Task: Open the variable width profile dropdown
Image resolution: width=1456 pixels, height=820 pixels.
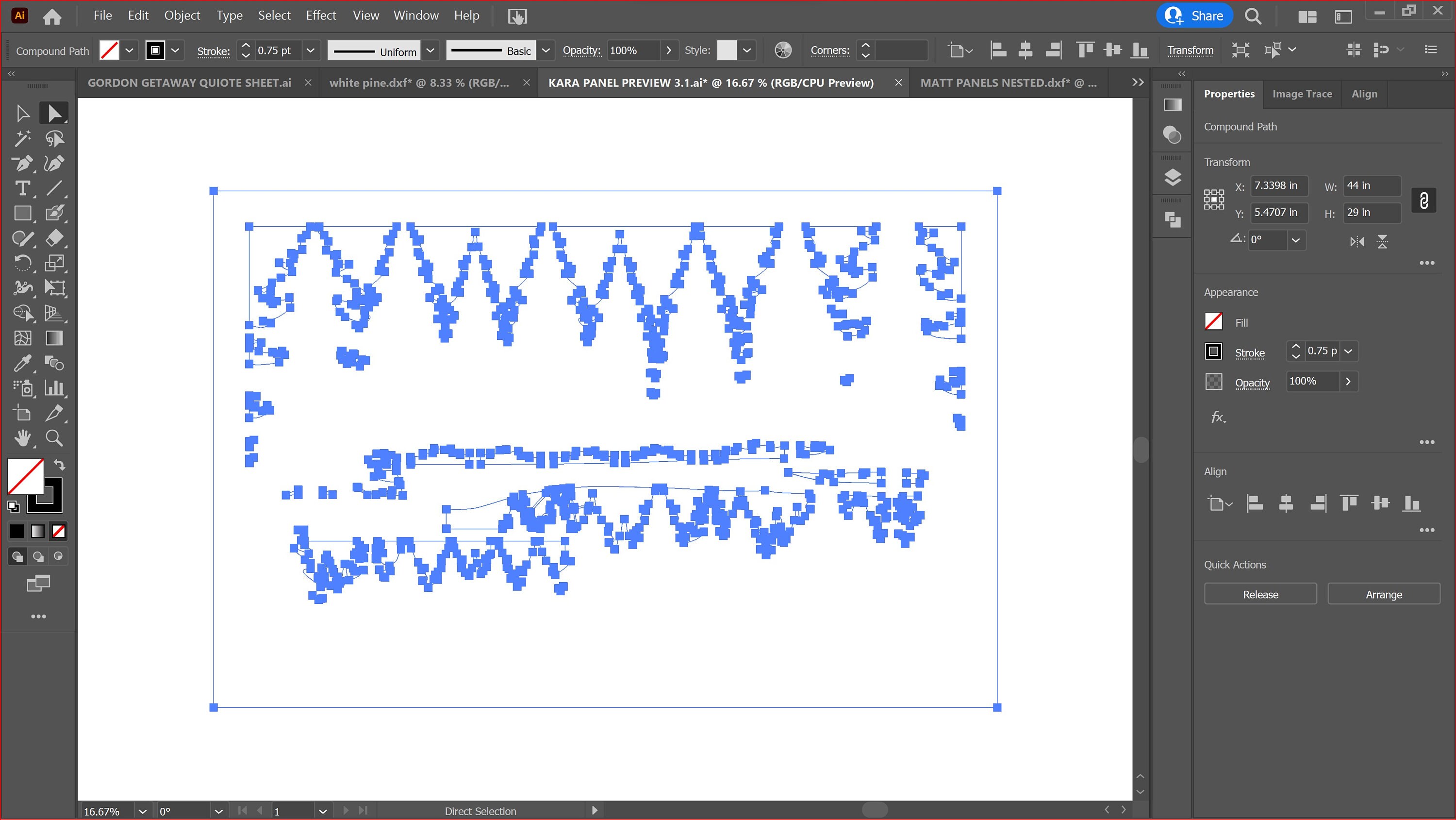Action: pyautogui.click(x=430, y=50)
